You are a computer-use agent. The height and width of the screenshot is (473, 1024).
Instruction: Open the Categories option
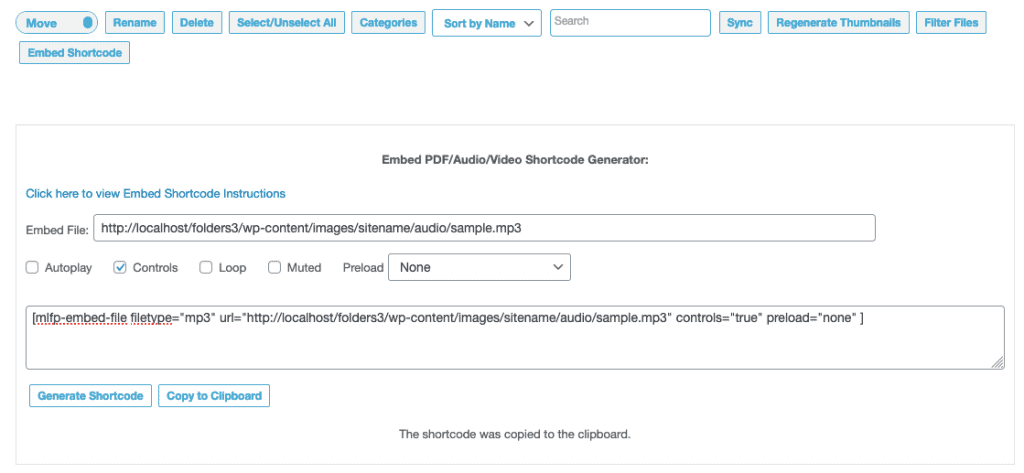(389, 23)
